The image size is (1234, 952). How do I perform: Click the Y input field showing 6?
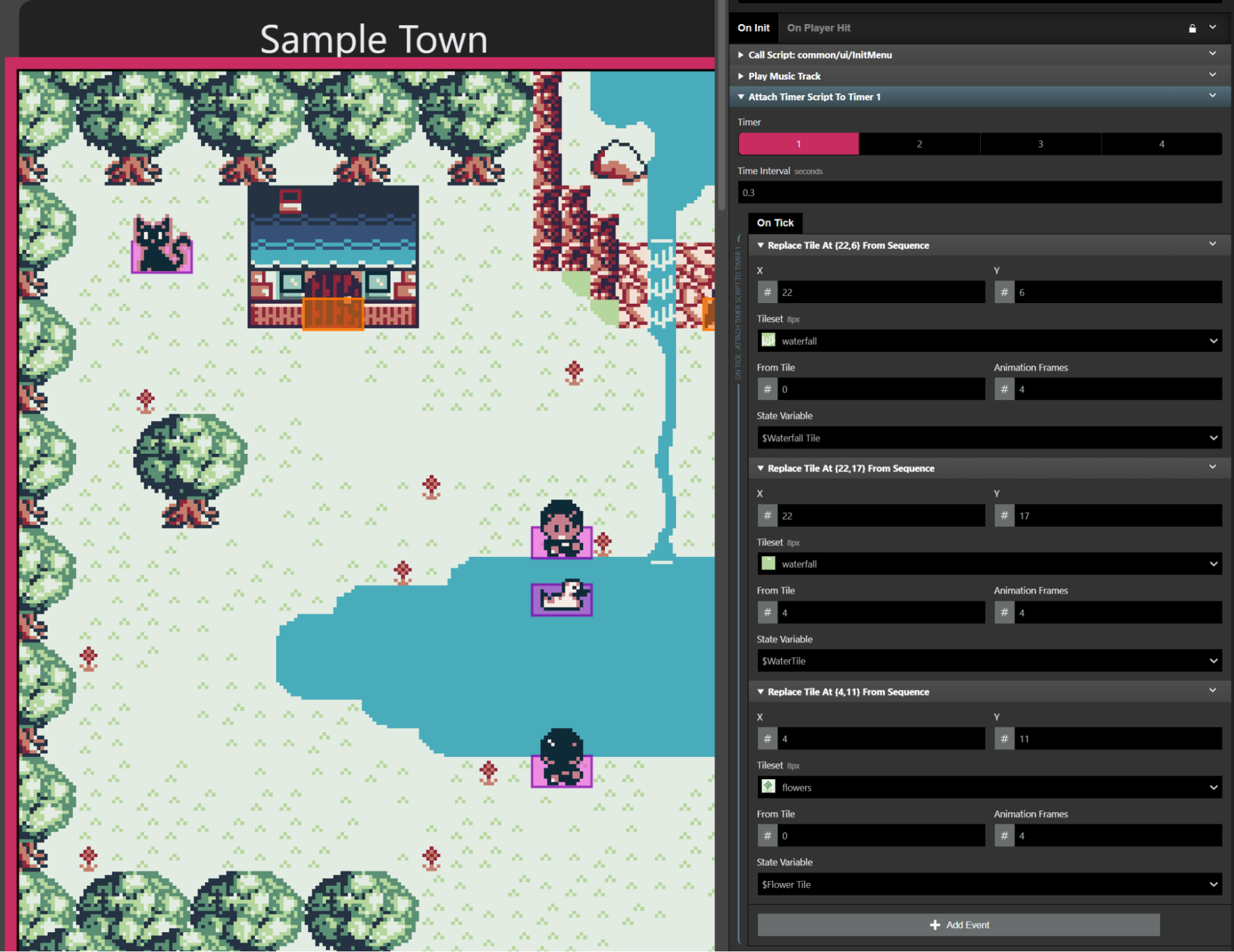click(1118, 293)
